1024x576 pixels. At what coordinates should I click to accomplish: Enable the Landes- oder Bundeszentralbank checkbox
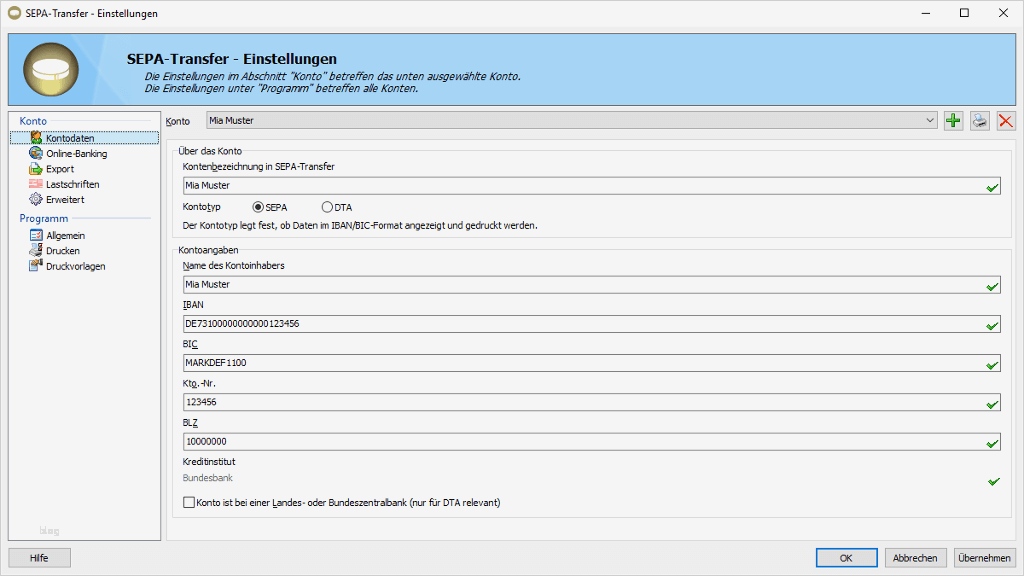point(189,503)
